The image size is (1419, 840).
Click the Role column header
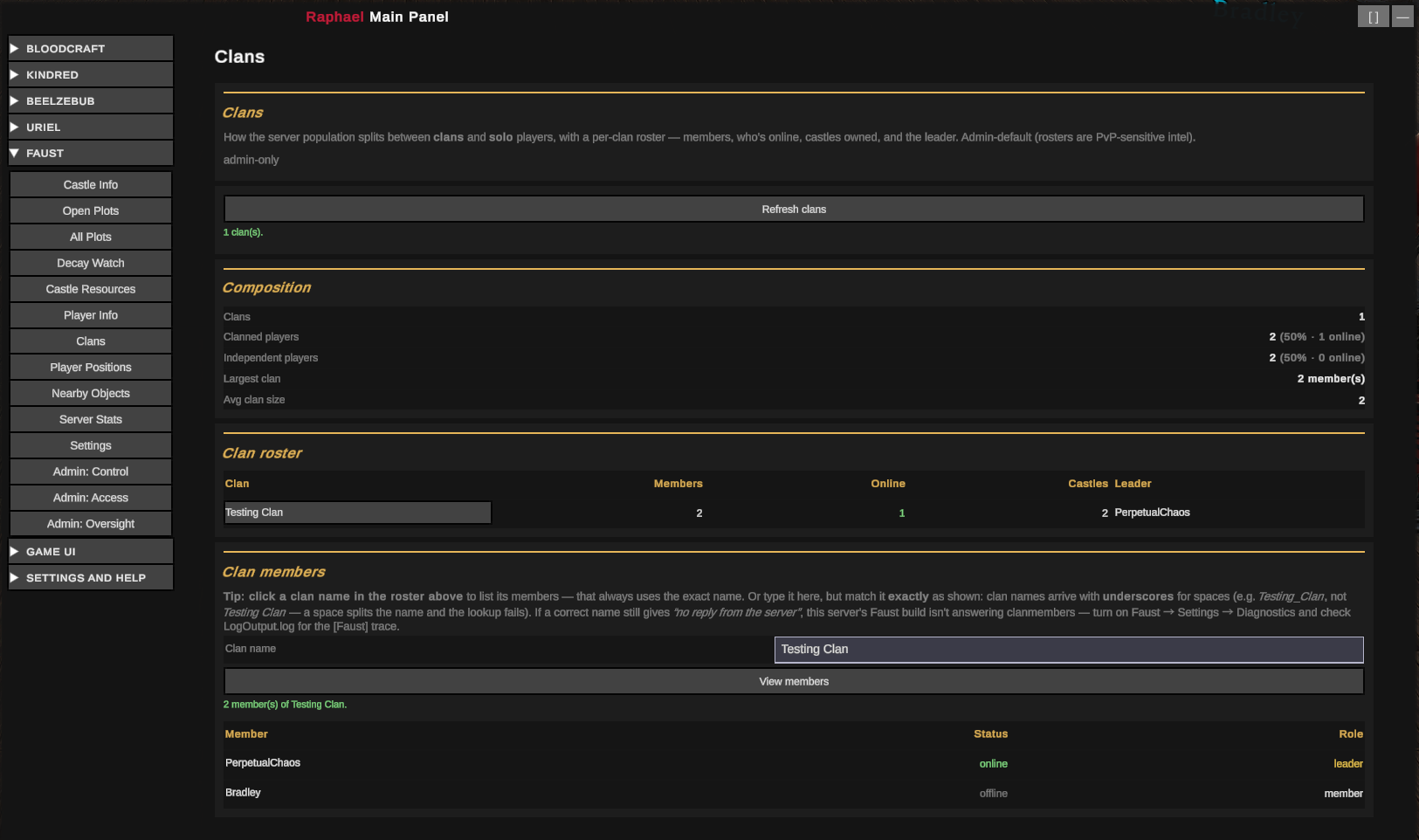pyautogui.click(x=1351, y=734)
